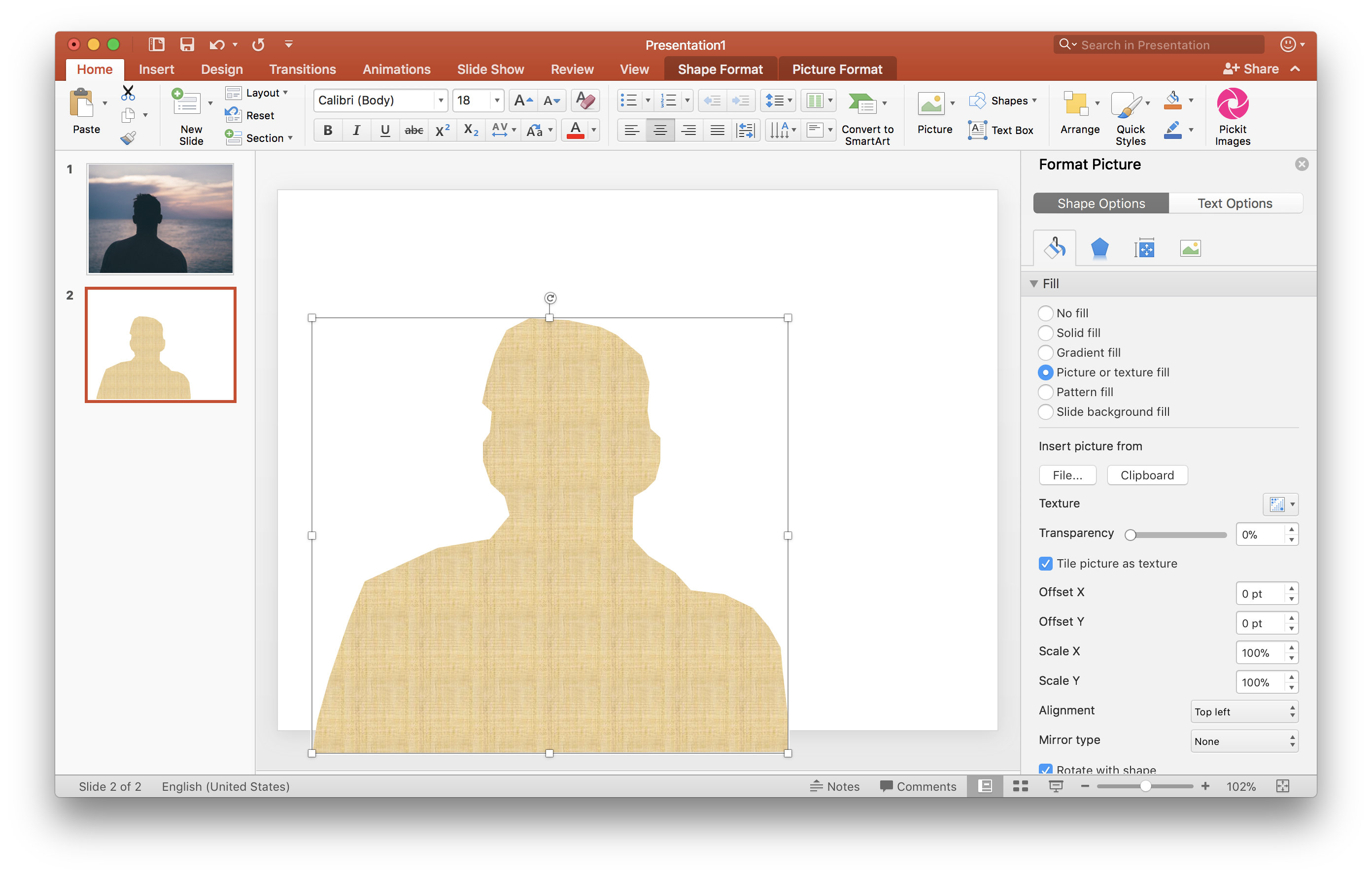Click the Clipboard button under Insert picture from
Viewport: 1372px width, 876px height.
point(1147,474)
